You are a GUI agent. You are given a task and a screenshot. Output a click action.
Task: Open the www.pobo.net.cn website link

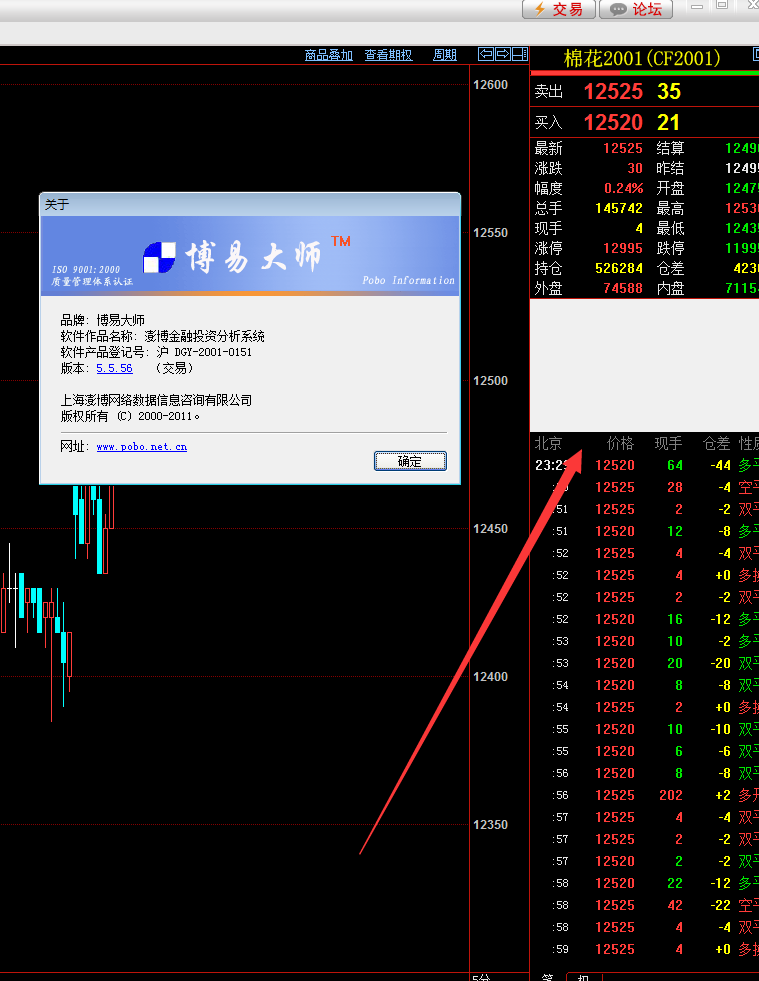141,447
